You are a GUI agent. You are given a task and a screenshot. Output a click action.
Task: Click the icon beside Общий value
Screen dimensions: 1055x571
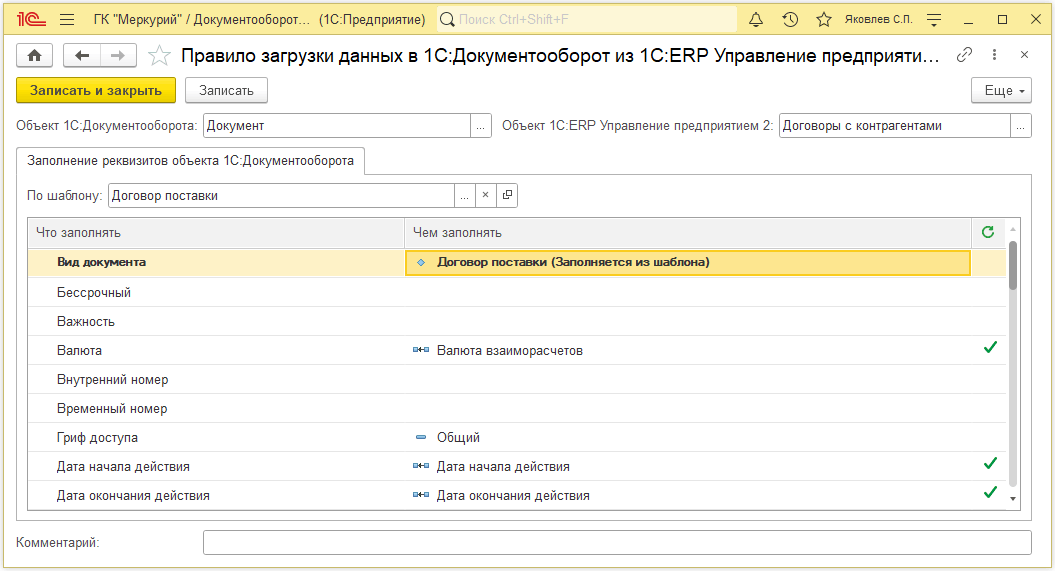(x=421, y=437)
